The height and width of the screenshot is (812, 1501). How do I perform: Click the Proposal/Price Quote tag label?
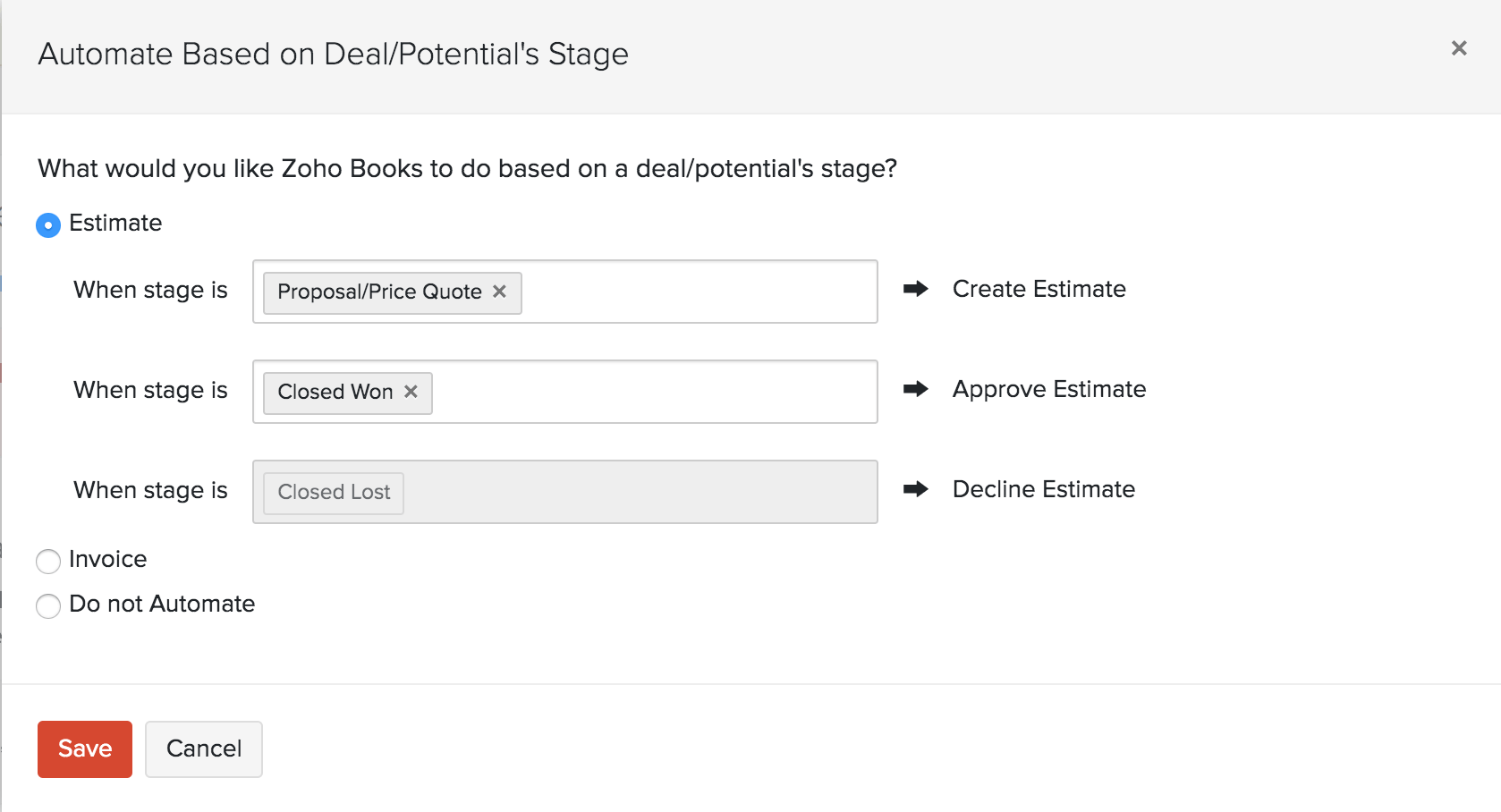(x=379, y=292)
